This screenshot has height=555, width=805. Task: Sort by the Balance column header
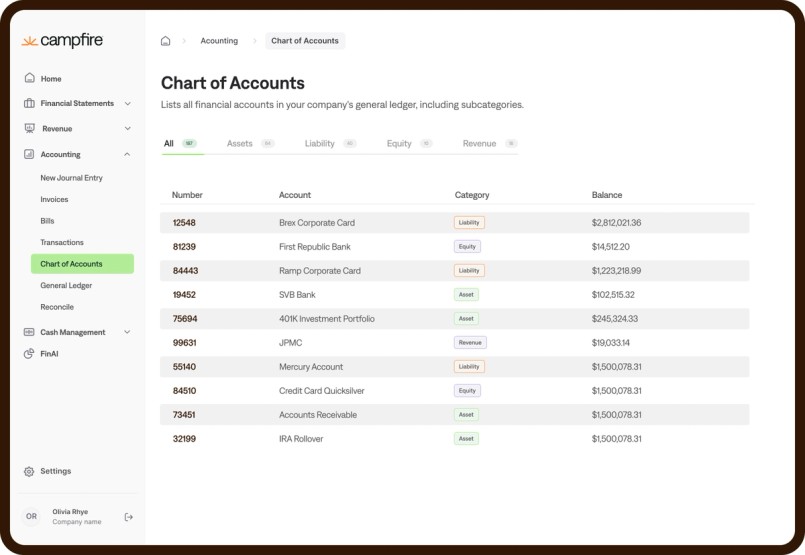point(607,195)
